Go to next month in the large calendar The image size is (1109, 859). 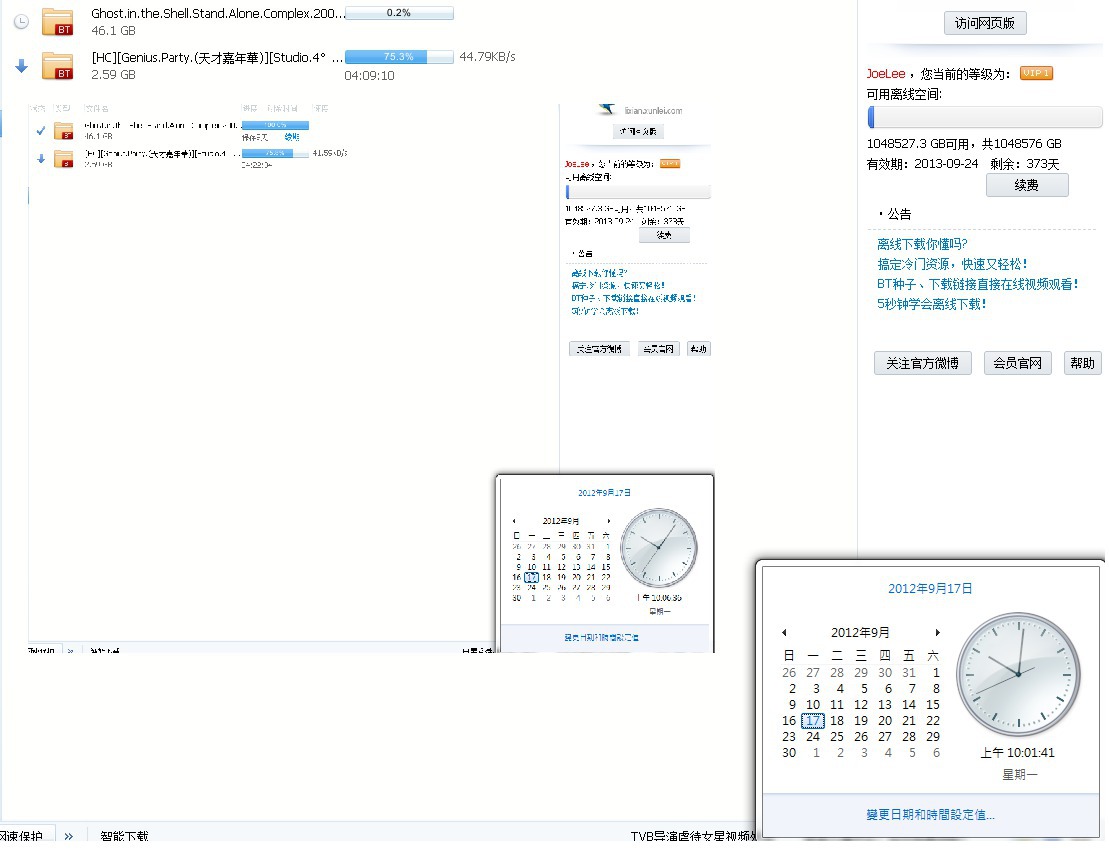(937, 632)
